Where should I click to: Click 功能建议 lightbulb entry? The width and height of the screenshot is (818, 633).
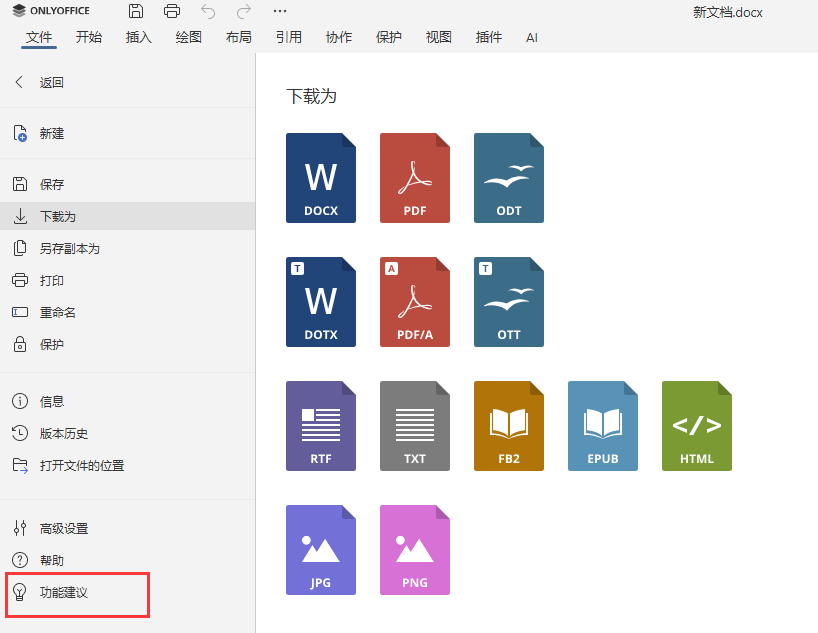tap(127, 593)
